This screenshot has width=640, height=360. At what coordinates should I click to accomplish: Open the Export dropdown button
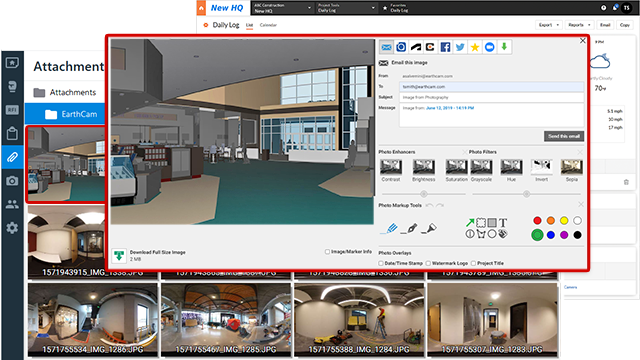549,25
